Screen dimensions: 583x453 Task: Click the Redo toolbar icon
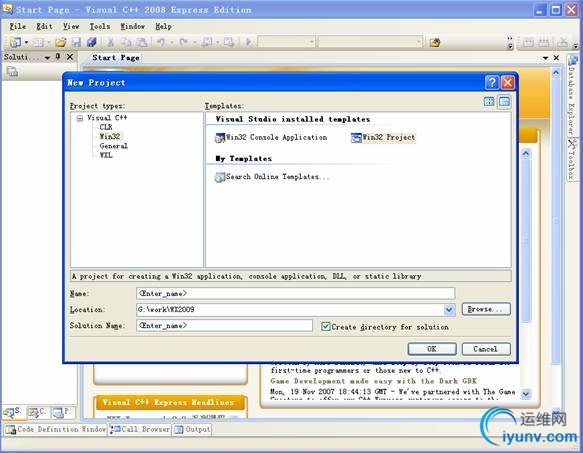coord(184,42)
